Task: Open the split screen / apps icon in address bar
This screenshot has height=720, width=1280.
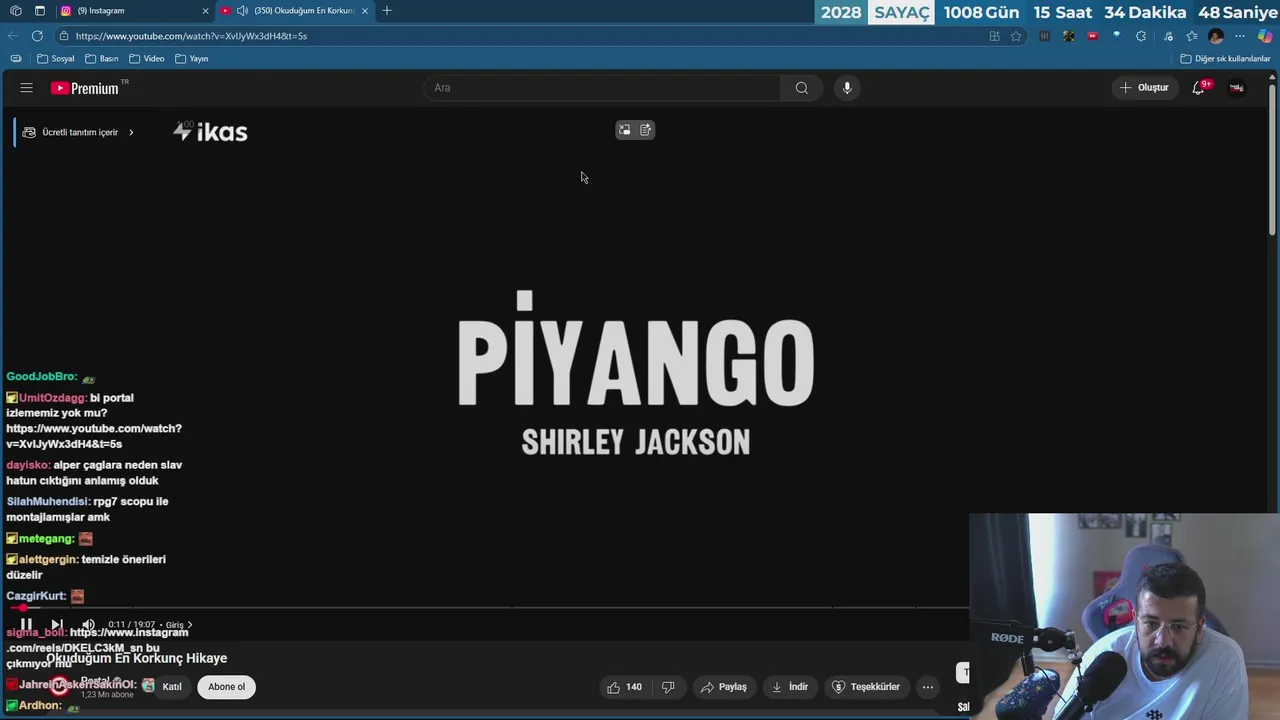Action: click(994, 36)
